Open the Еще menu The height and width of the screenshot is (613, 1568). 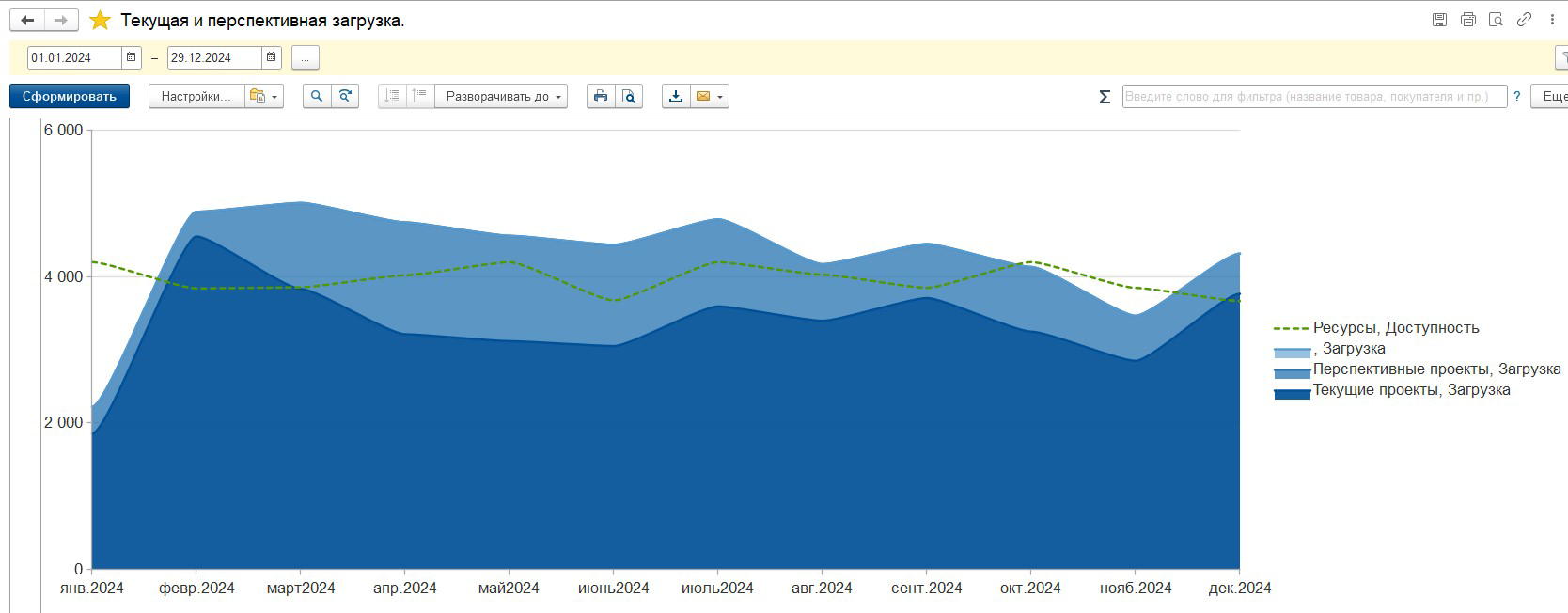[1551, 96]
